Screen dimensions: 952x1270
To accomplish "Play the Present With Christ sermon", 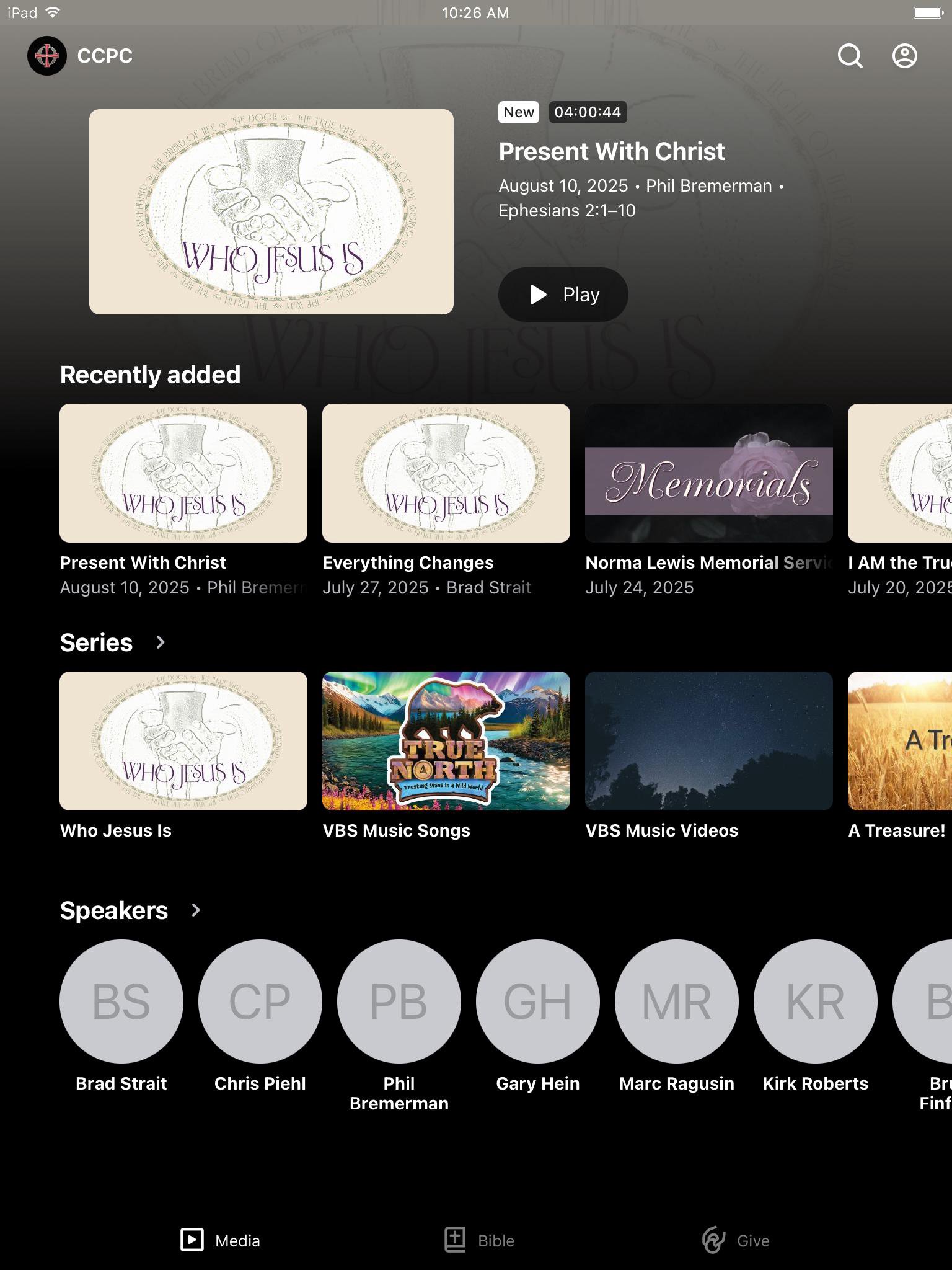I will point(563,295).
